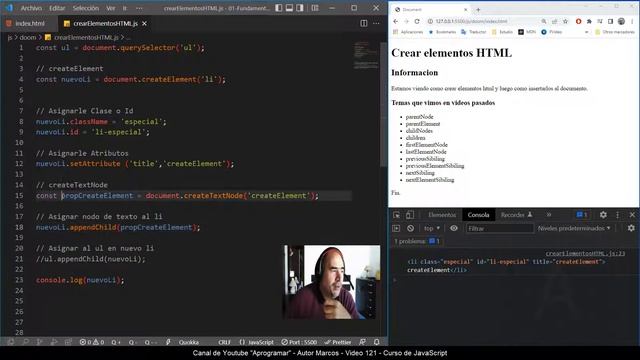This screenshot has width=640, height=360.
Task: Open the Chrome extensions puzzle icon
Action: click(x=589, y=21)
